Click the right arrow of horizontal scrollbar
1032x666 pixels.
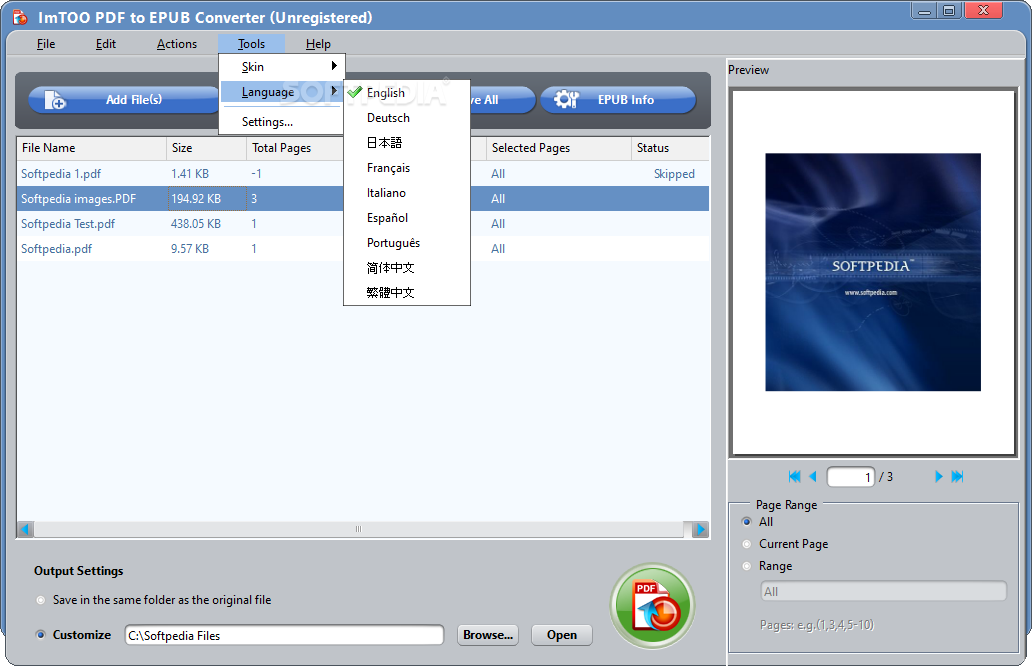pyautogui.click(x=700, y=529)
